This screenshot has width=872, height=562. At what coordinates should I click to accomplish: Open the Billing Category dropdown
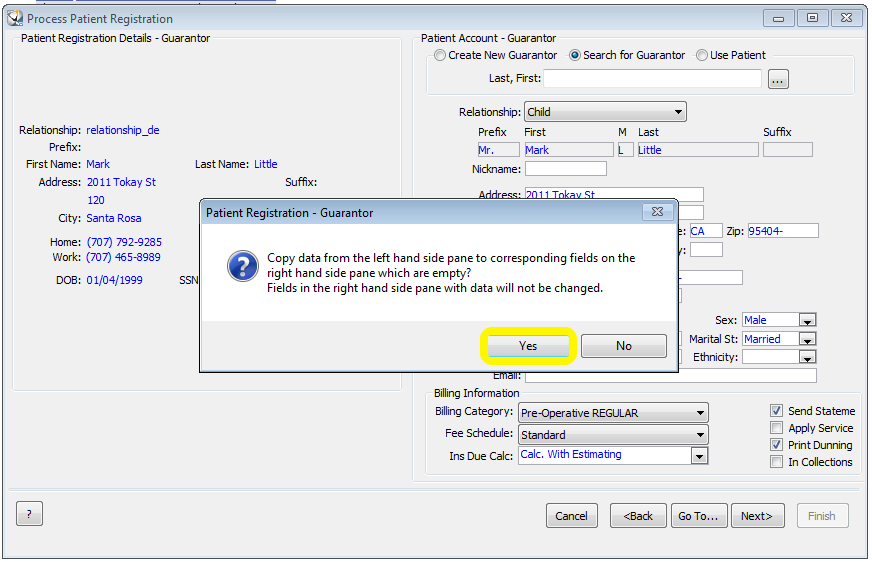613,413
